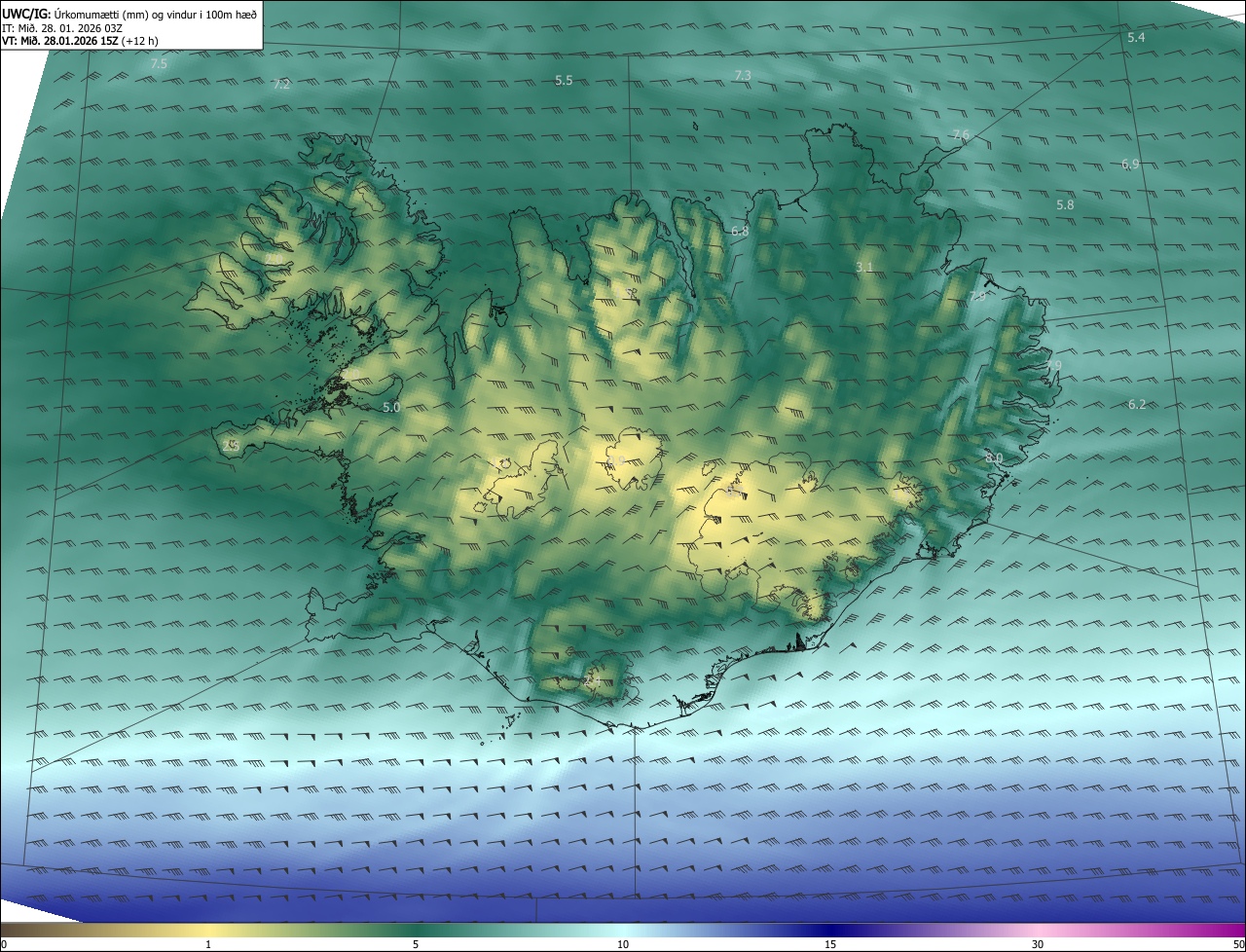This screenshot has height=952, width=1246.
Task: Click the 7.5 precipitable water value
Action: pos(159,64)
